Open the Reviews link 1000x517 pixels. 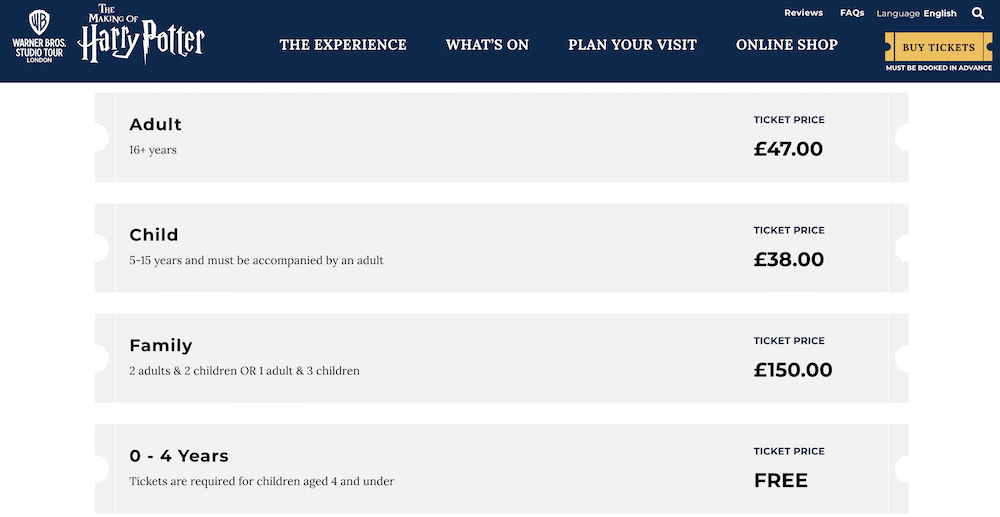pyautogui.click(x=803, y=13)
